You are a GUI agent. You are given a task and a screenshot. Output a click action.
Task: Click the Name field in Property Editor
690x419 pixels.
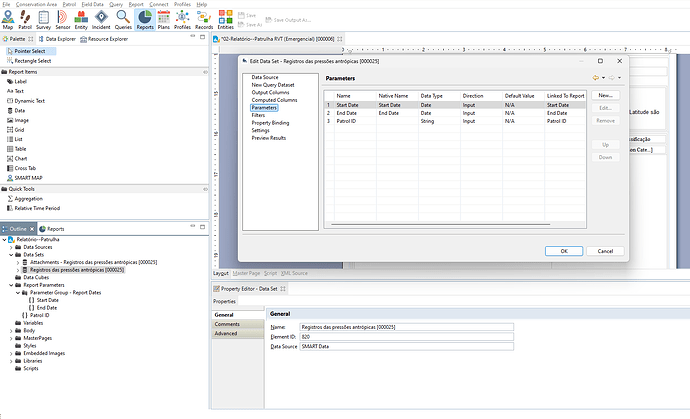point(405,327)
